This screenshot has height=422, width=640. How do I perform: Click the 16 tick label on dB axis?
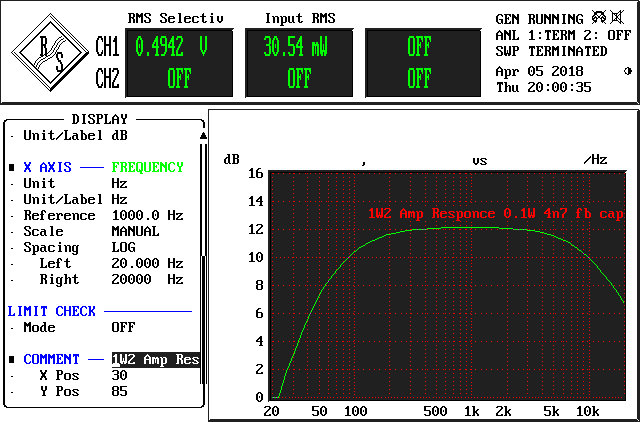tap(256, 173)
